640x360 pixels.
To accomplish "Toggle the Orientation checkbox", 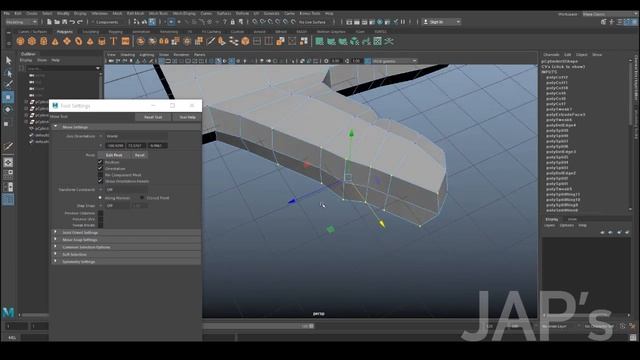I will point(100,168).
